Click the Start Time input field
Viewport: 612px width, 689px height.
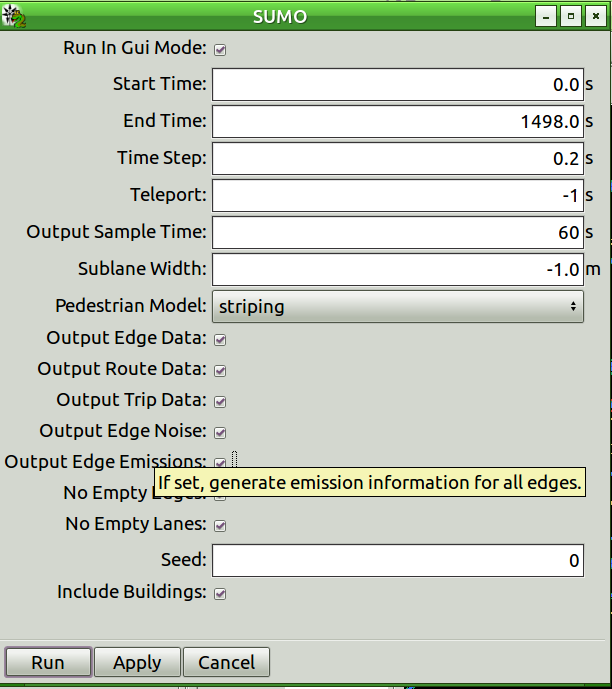click(x=397, y=85)
